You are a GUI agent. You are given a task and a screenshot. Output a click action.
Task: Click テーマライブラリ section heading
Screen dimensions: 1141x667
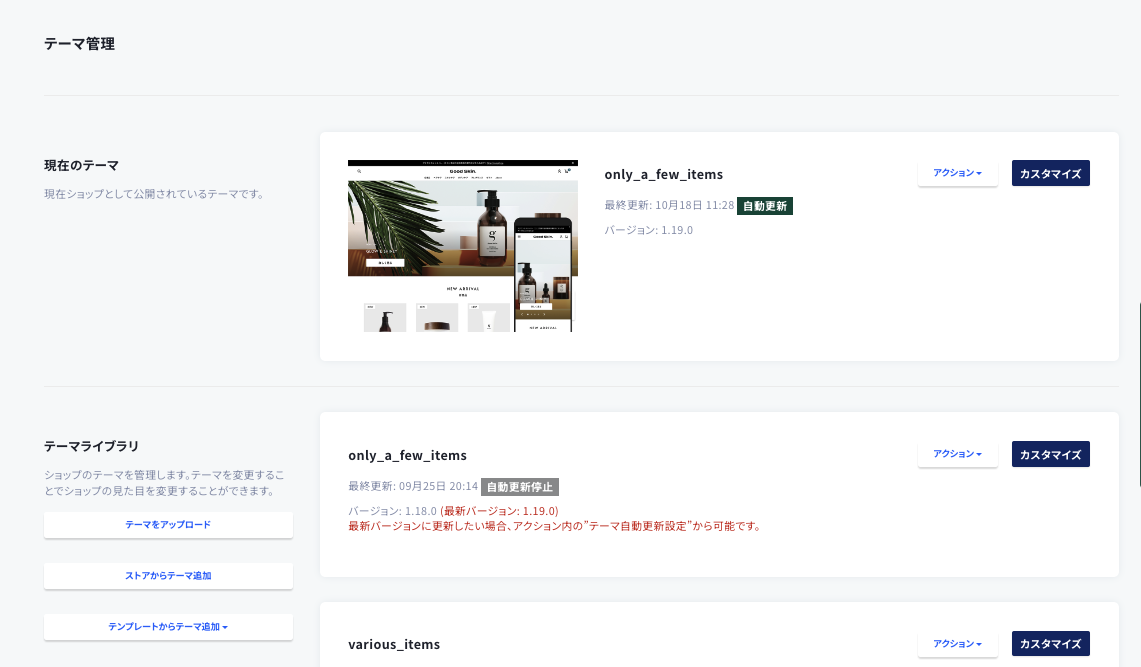click(x=91, y=446)
